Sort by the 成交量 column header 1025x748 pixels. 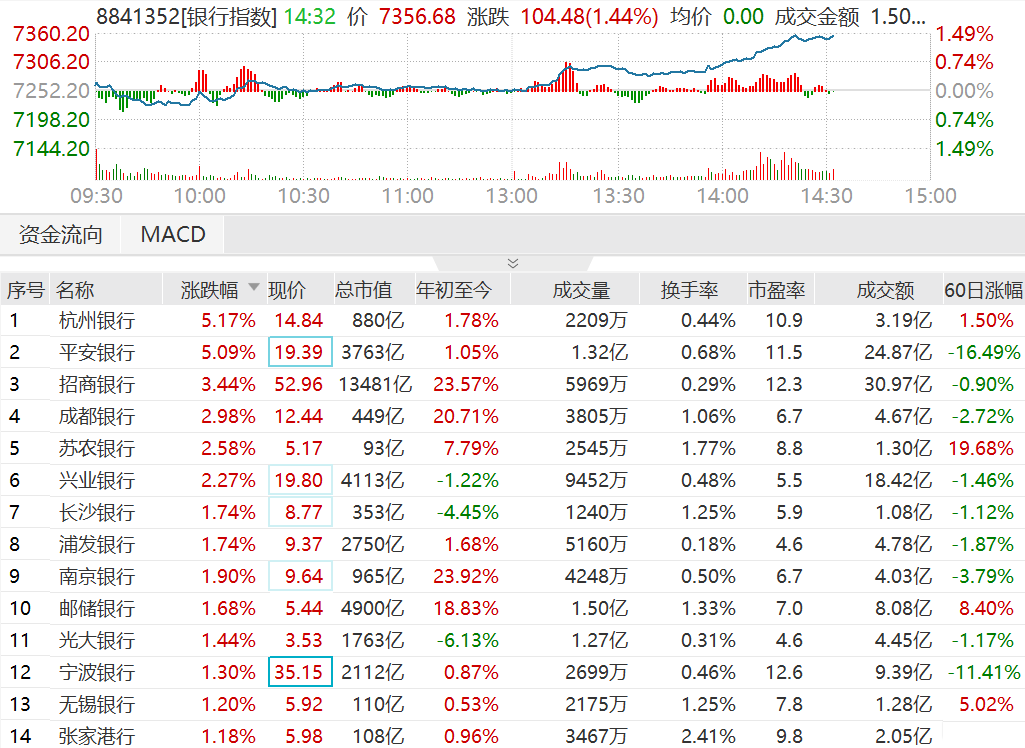(x=581, y=290)
